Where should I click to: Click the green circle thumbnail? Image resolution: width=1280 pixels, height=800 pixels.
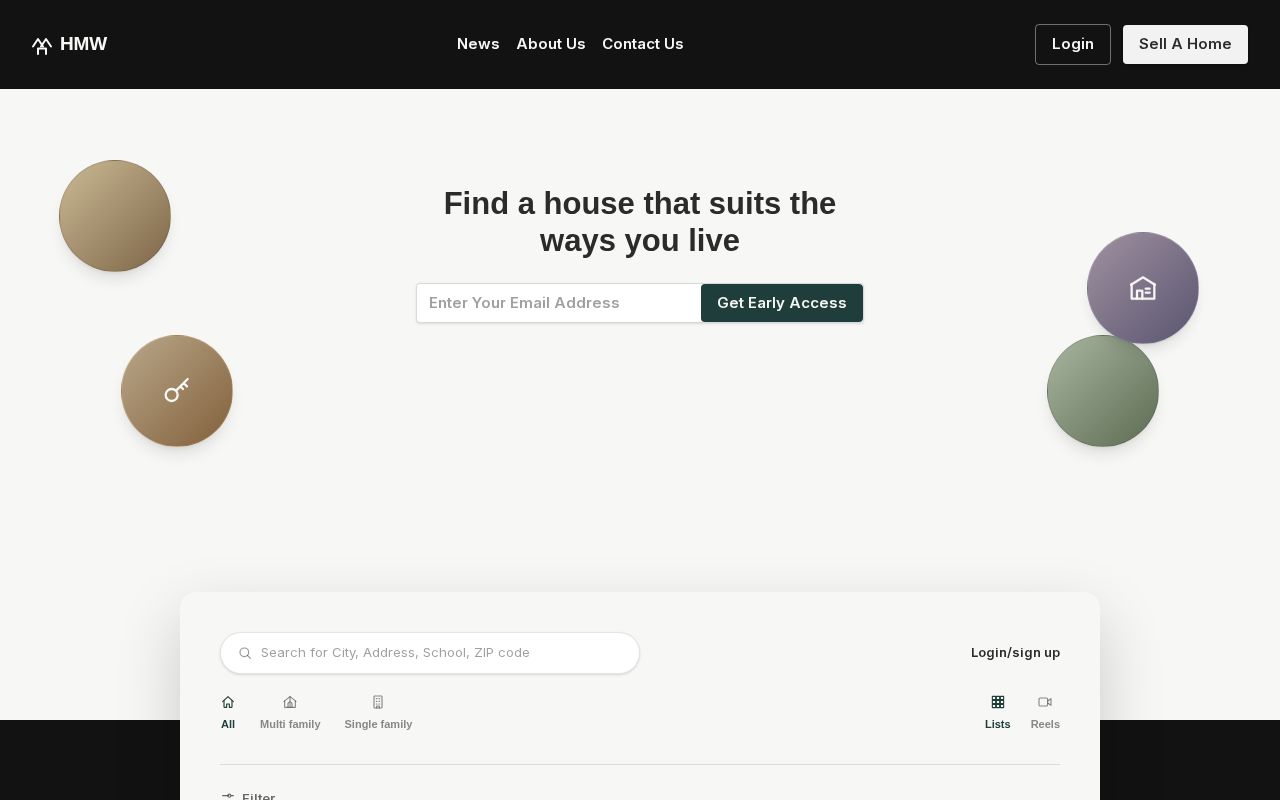click(1103, 391)
